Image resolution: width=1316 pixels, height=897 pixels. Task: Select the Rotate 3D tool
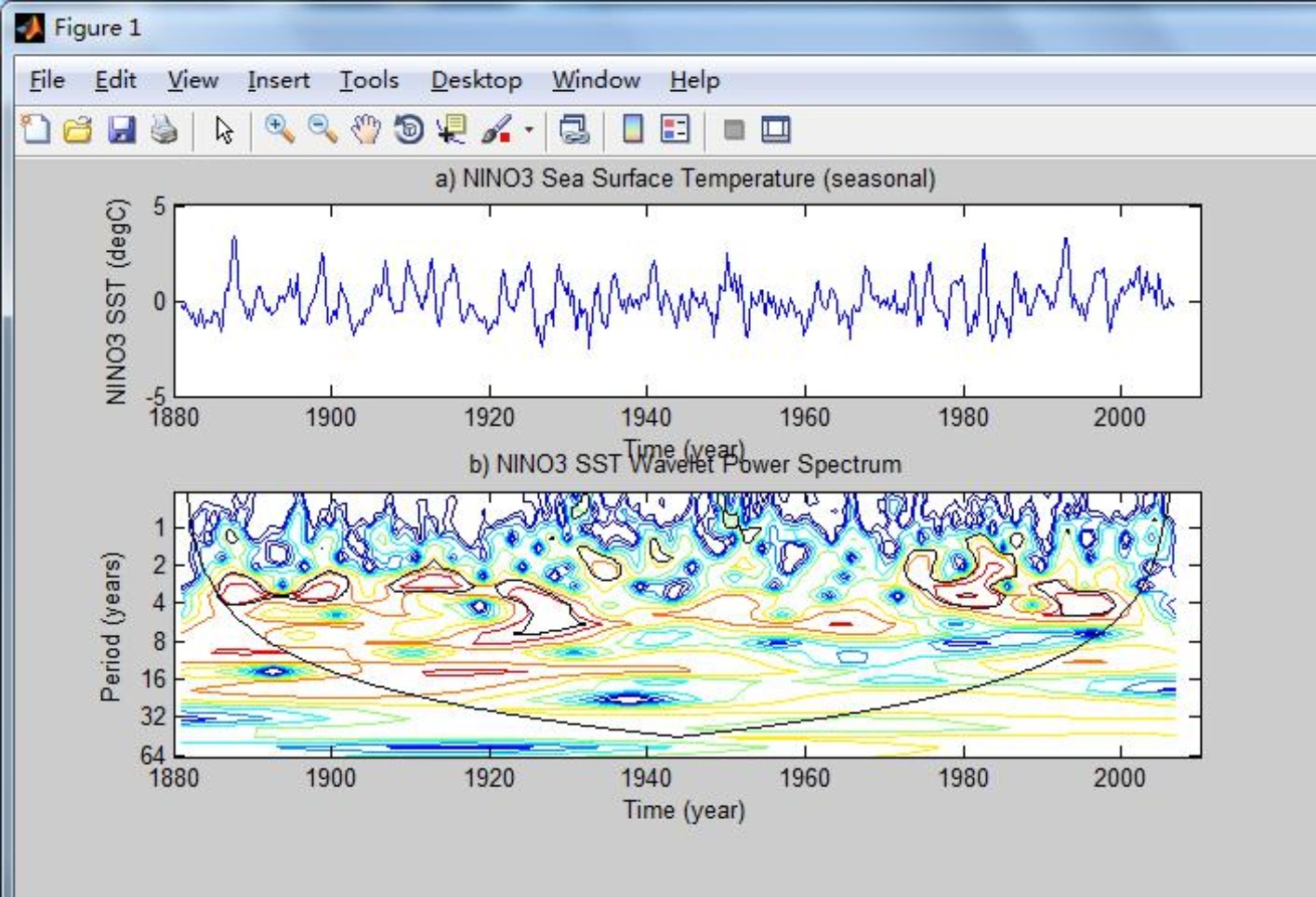409,129
